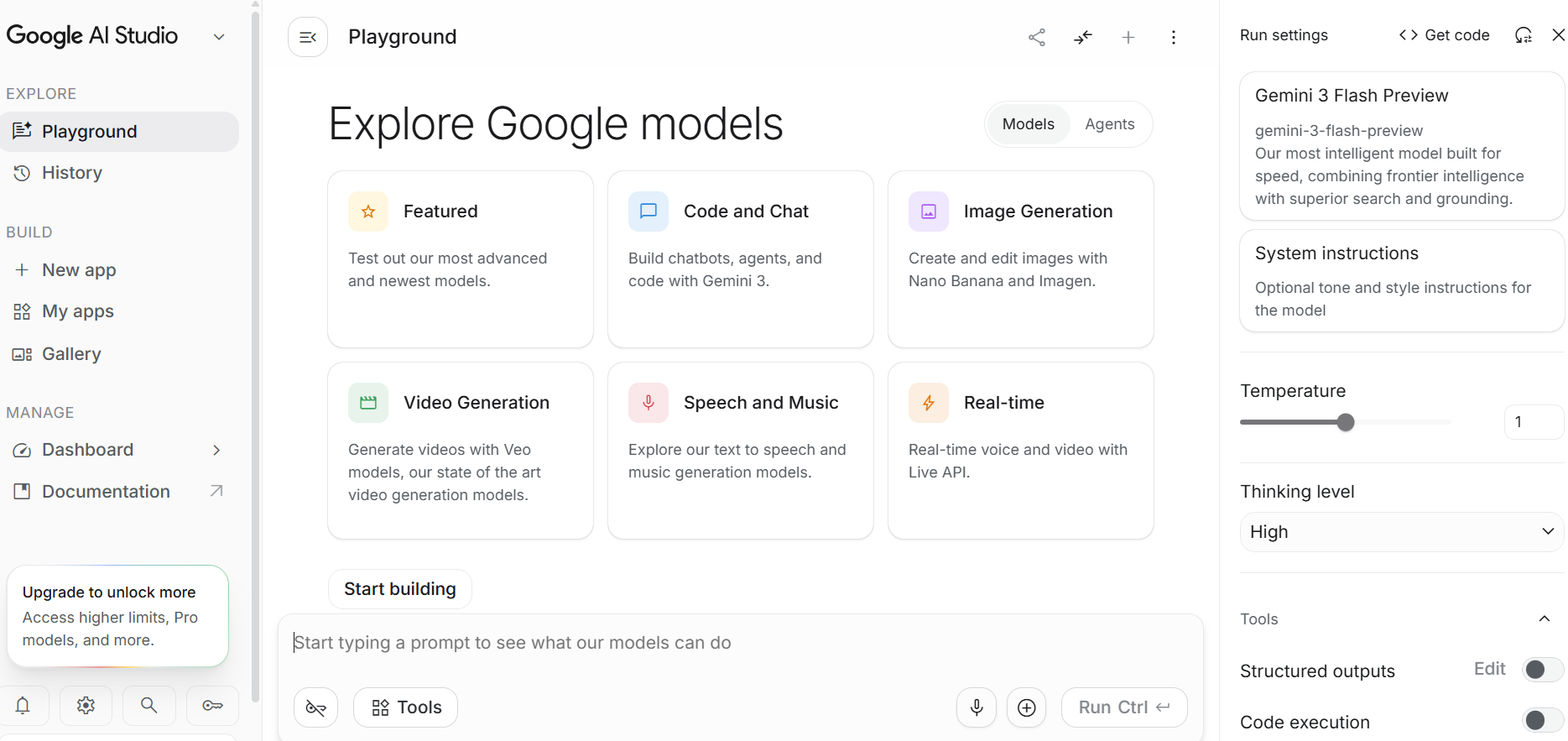
Task: Click the prompt text input area
Action: point(740,644)
